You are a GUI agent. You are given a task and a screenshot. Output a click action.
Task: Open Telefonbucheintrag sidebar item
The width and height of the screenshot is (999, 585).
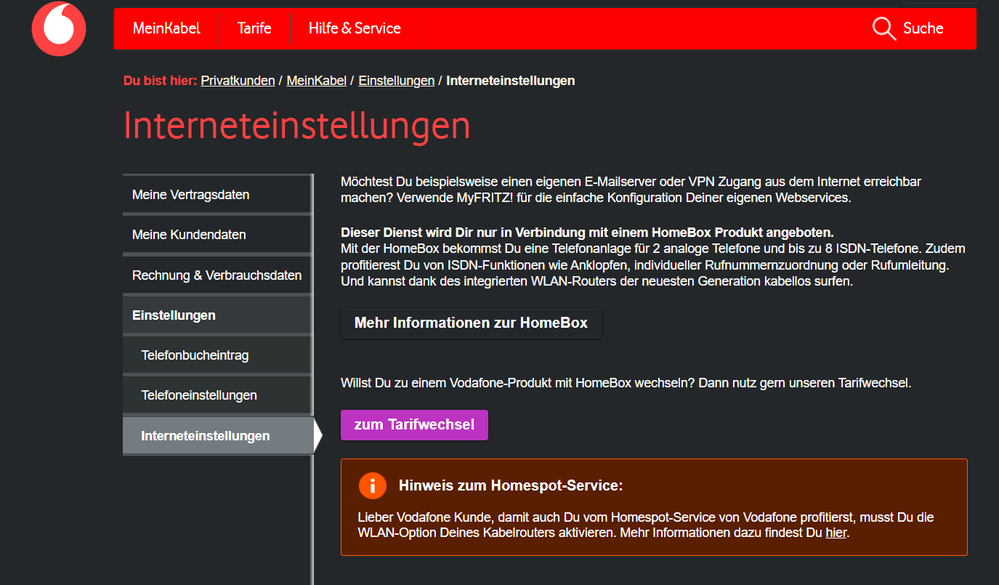[217, 356]
